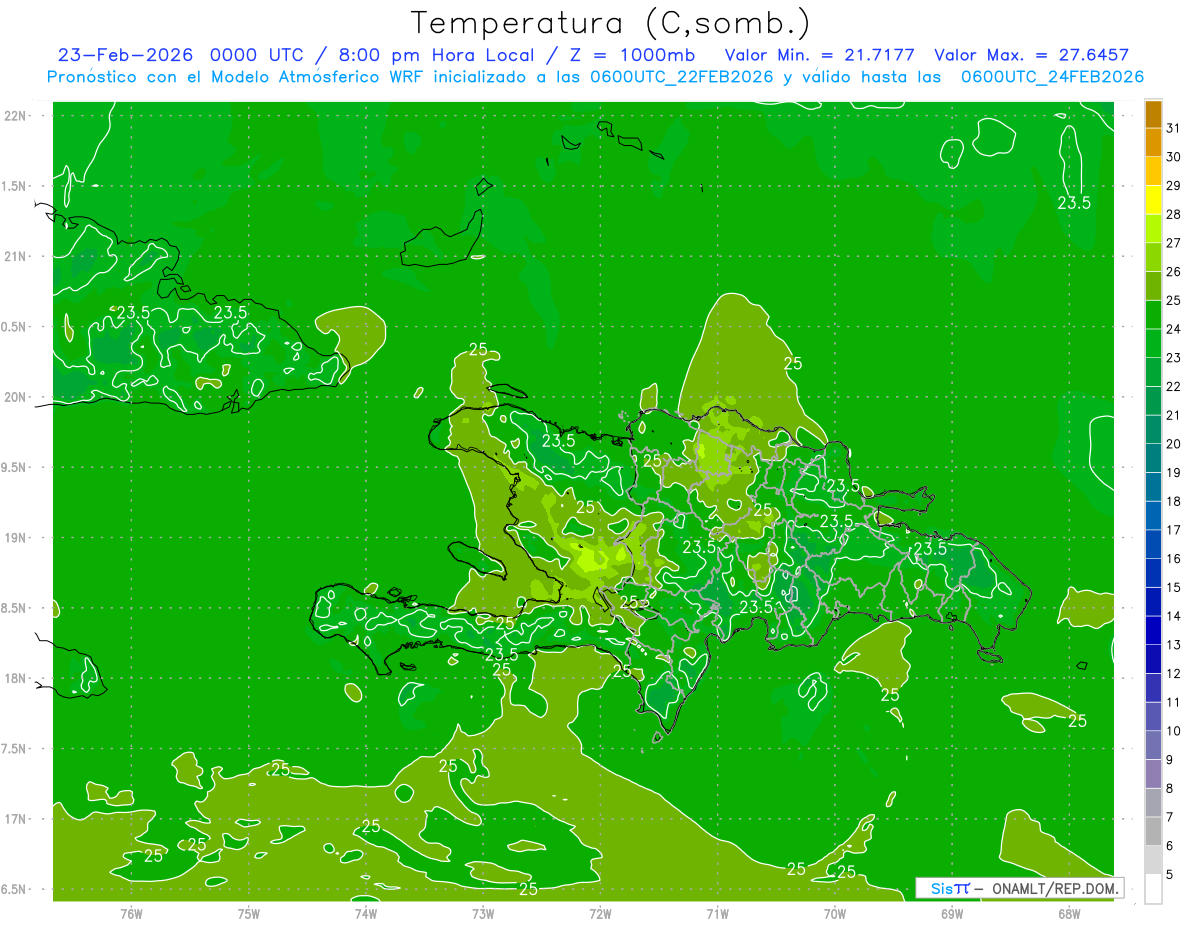
Task: Click the '0000 UTC' time text
Action: (258, 55)
